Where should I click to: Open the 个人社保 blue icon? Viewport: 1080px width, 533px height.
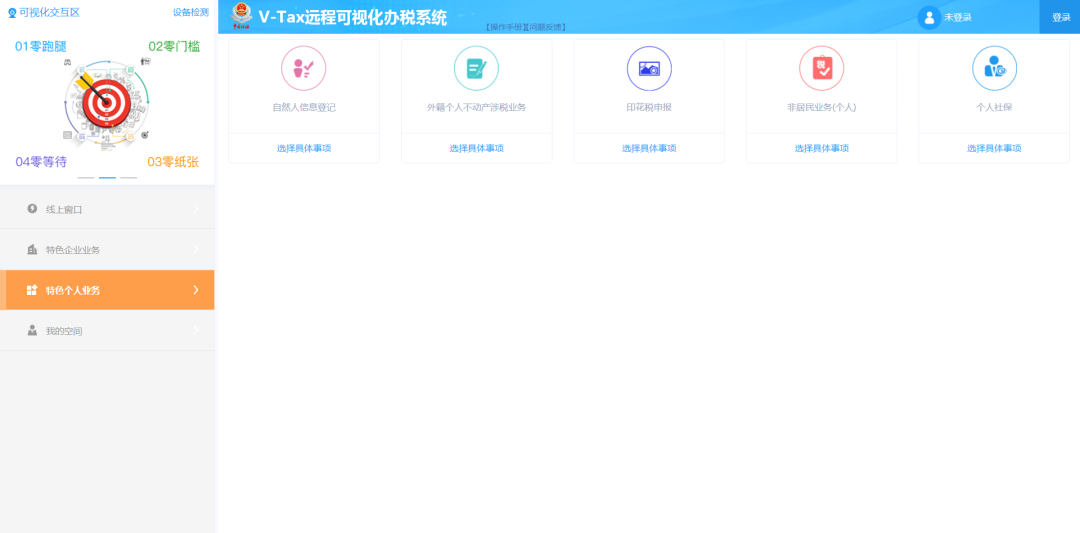click(994, 68)
